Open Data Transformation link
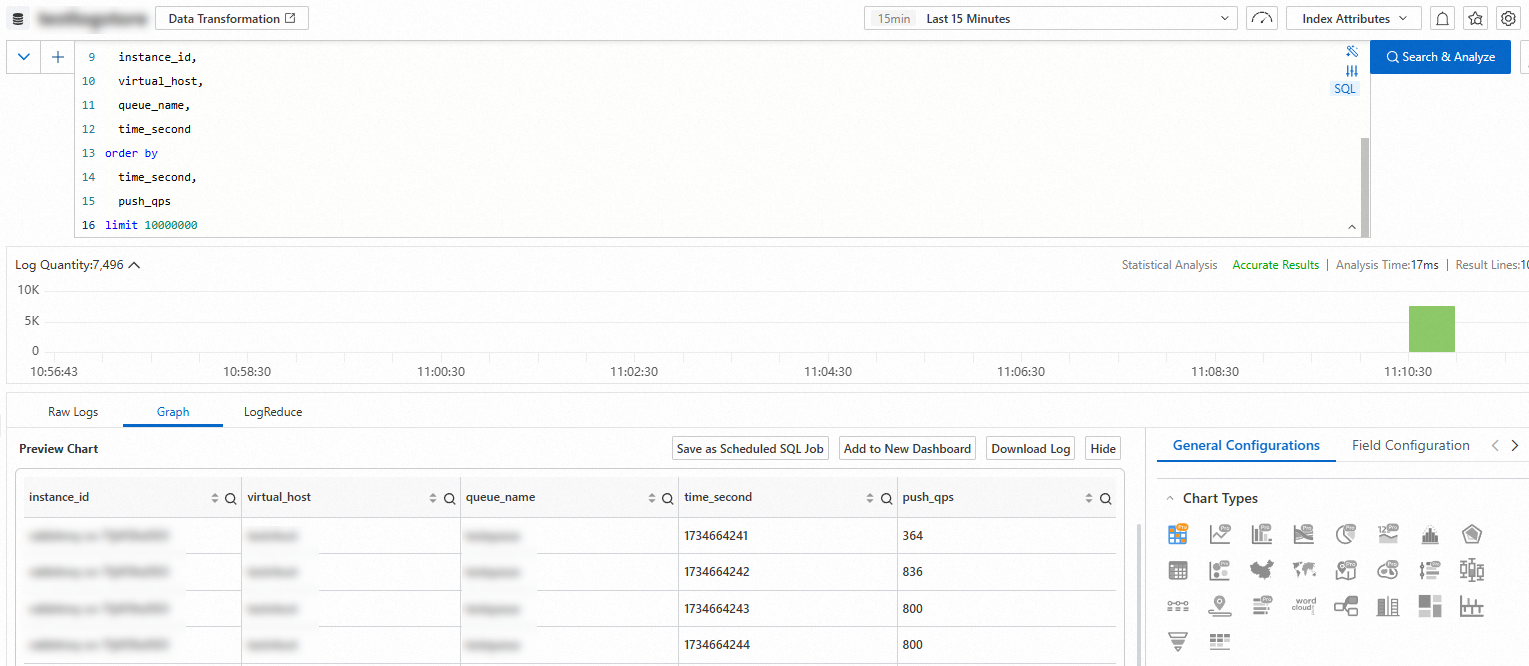The width and height of the screenshot is (1529, 666). tap(232, 19)
